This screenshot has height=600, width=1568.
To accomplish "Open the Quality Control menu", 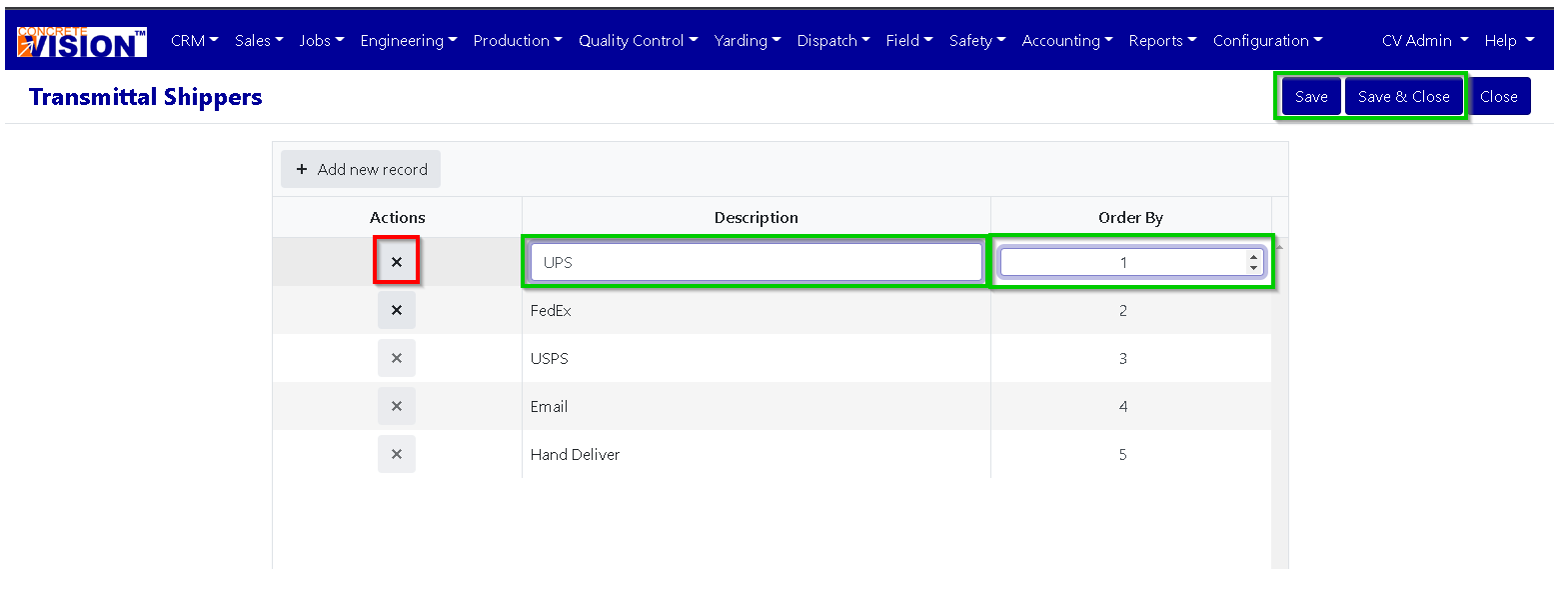I will tap(639, 41).
